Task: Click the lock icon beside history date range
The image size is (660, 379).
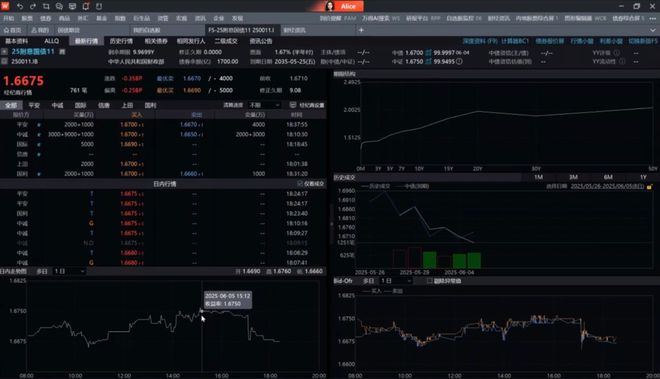Action: (x=649, y=186)
